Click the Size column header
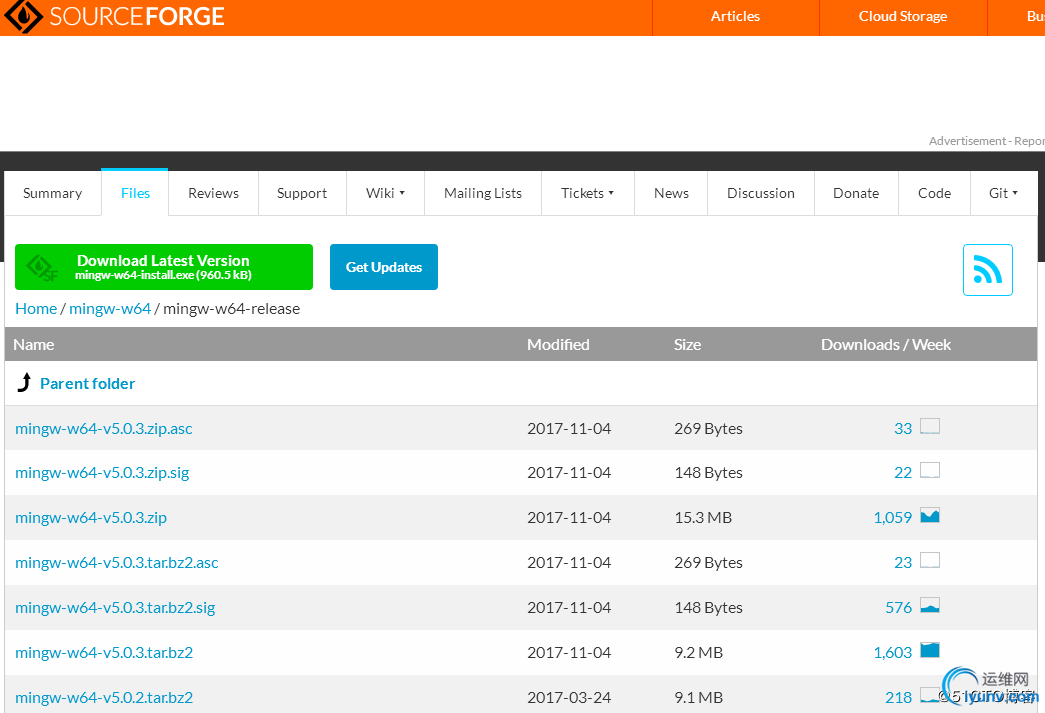This screenshot has height=713, width=1045. point(687,345)
